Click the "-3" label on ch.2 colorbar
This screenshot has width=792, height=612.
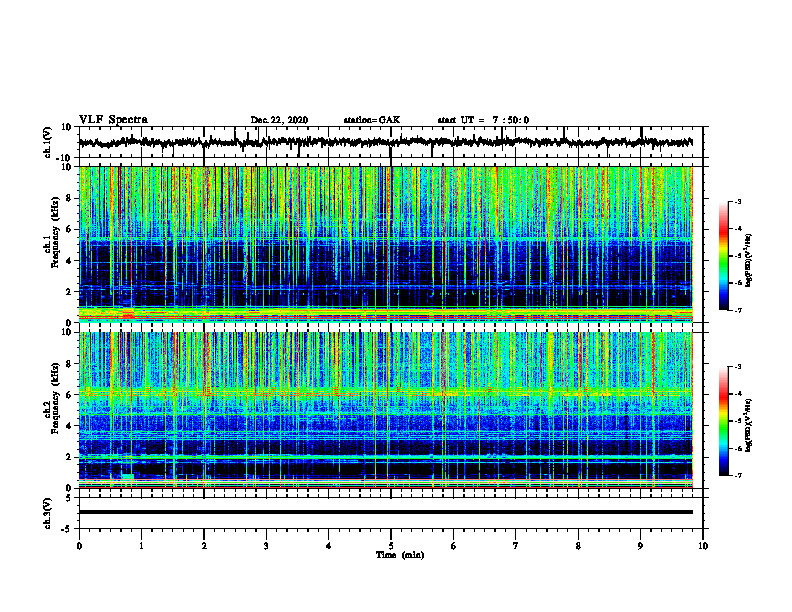pos(737,367)
